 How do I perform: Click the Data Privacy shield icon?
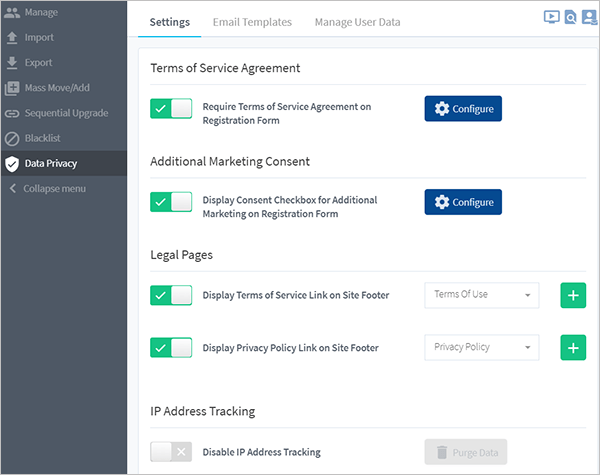pyautogui.click(x=12, y=164)
